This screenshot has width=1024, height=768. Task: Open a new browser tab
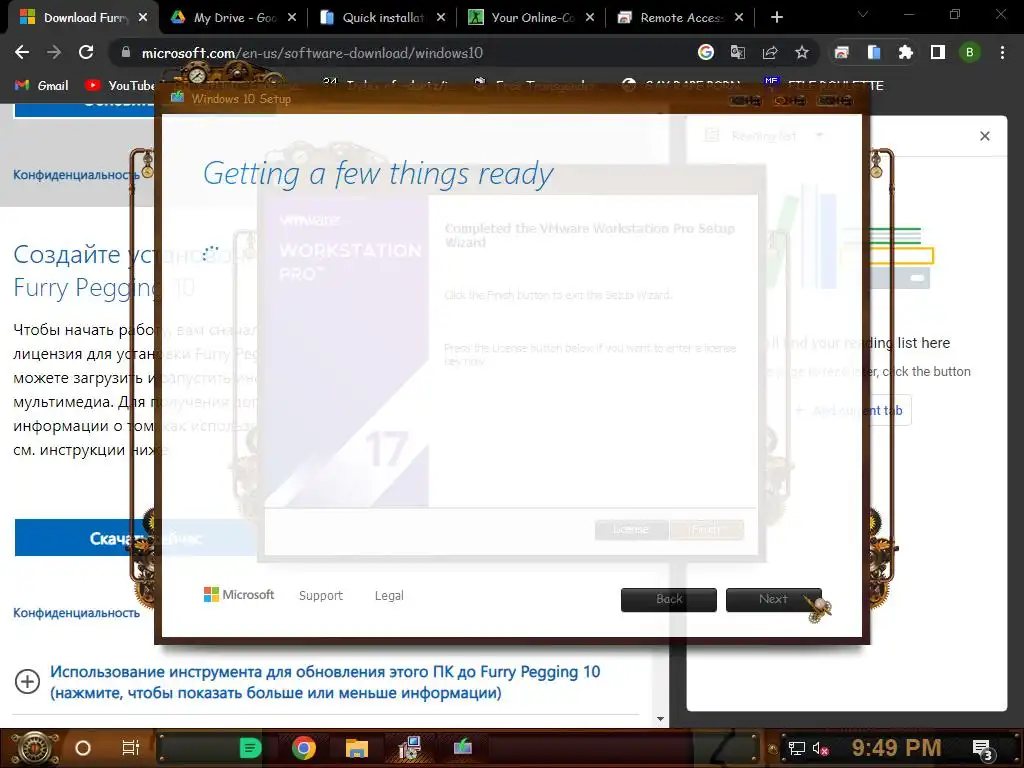click(x=776, y=18)
